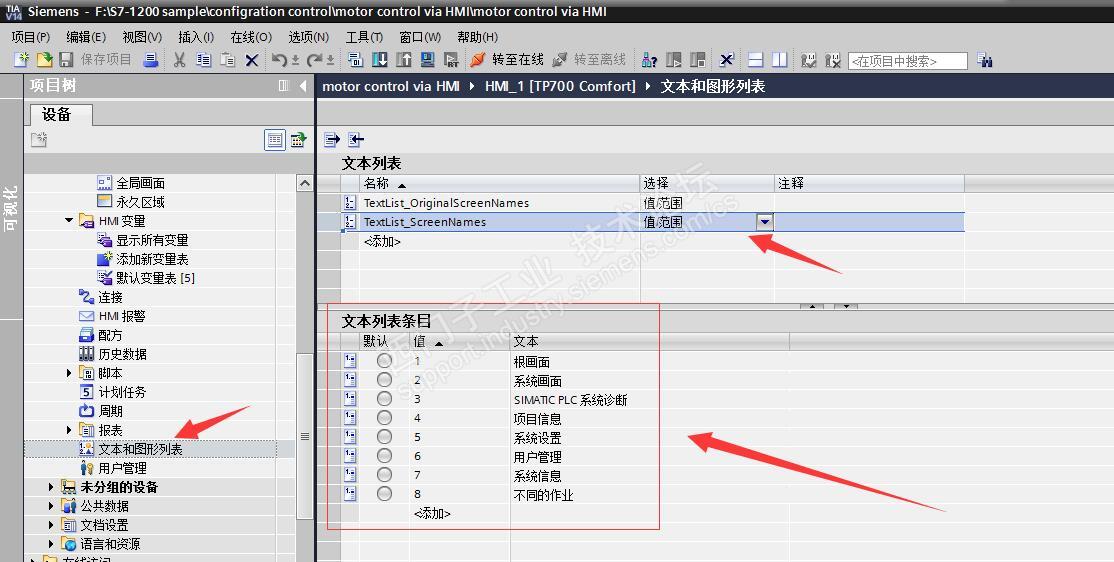Click the export text list icon
The height and width of the screenshot is (562, 1114).
point(332,139)
